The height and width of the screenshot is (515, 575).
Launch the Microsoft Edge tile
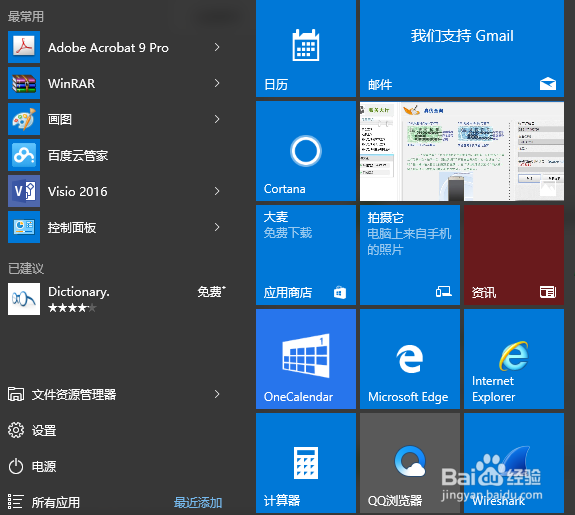click(x=410, y=359)
